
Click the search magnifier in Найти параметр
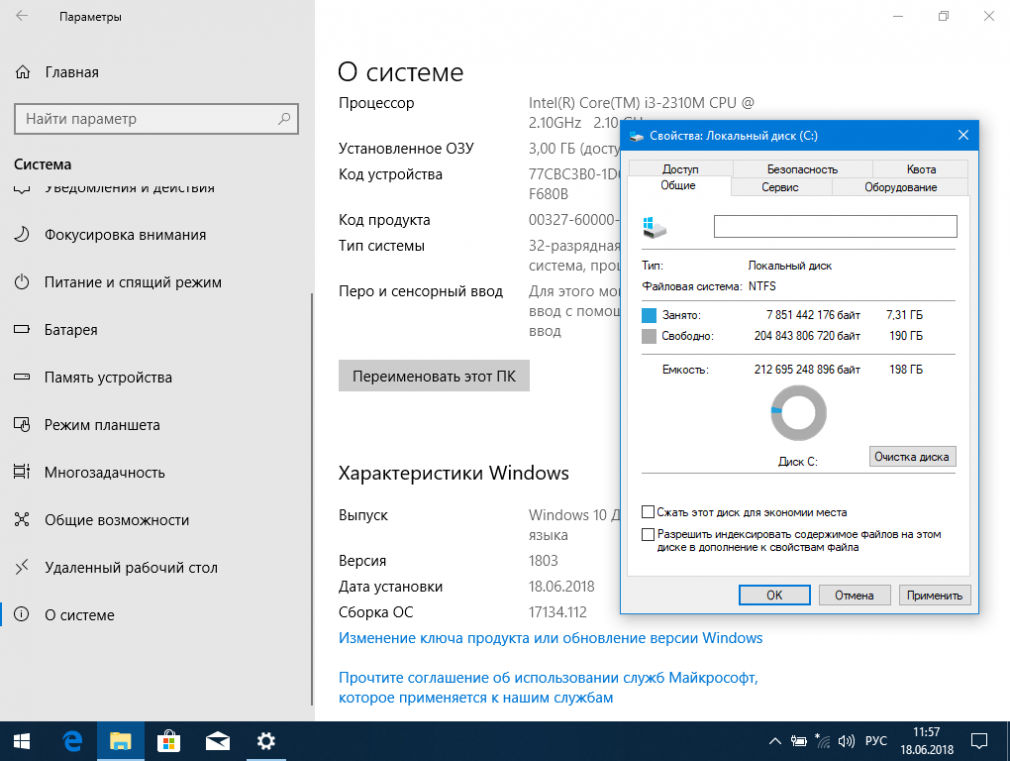(284, 119)
